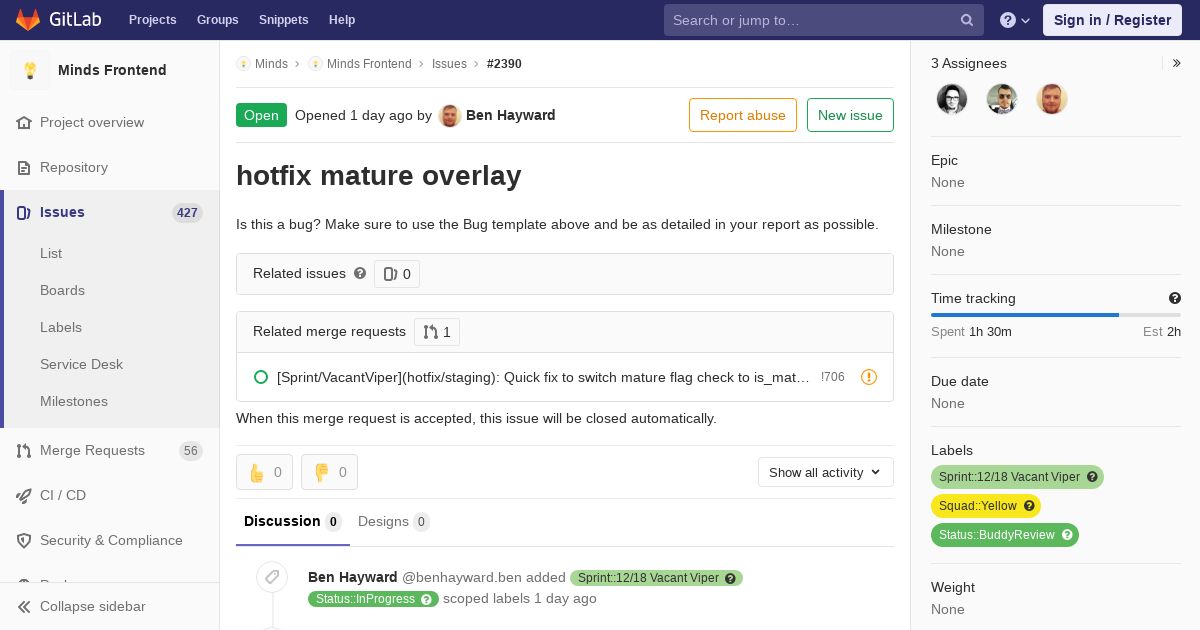Click the Project overview home icon
The image size is (1200, 630).
point(24,122)
